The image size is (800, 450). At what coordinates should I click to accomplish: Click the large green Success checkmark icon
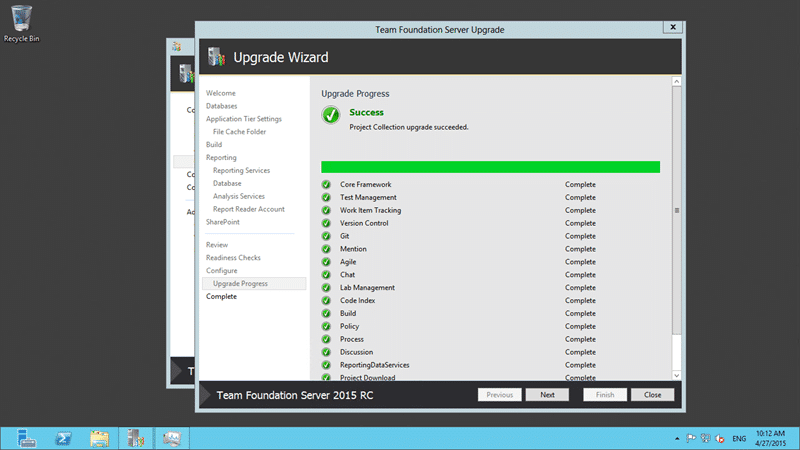coord(331,115)
